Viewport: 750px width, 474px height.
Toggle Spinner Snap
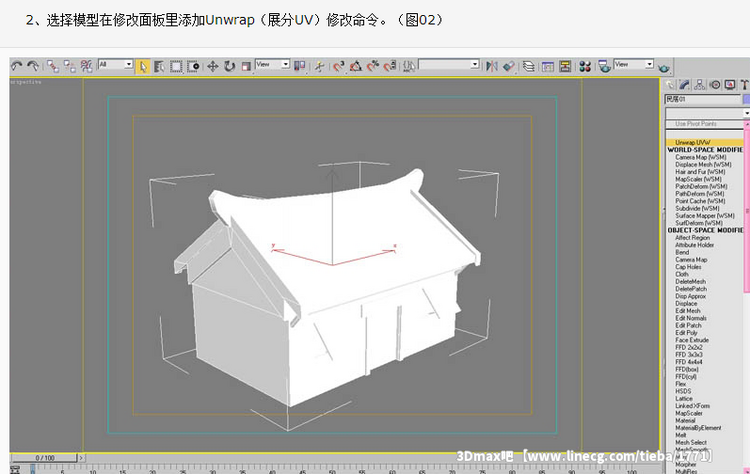(390, 66)
